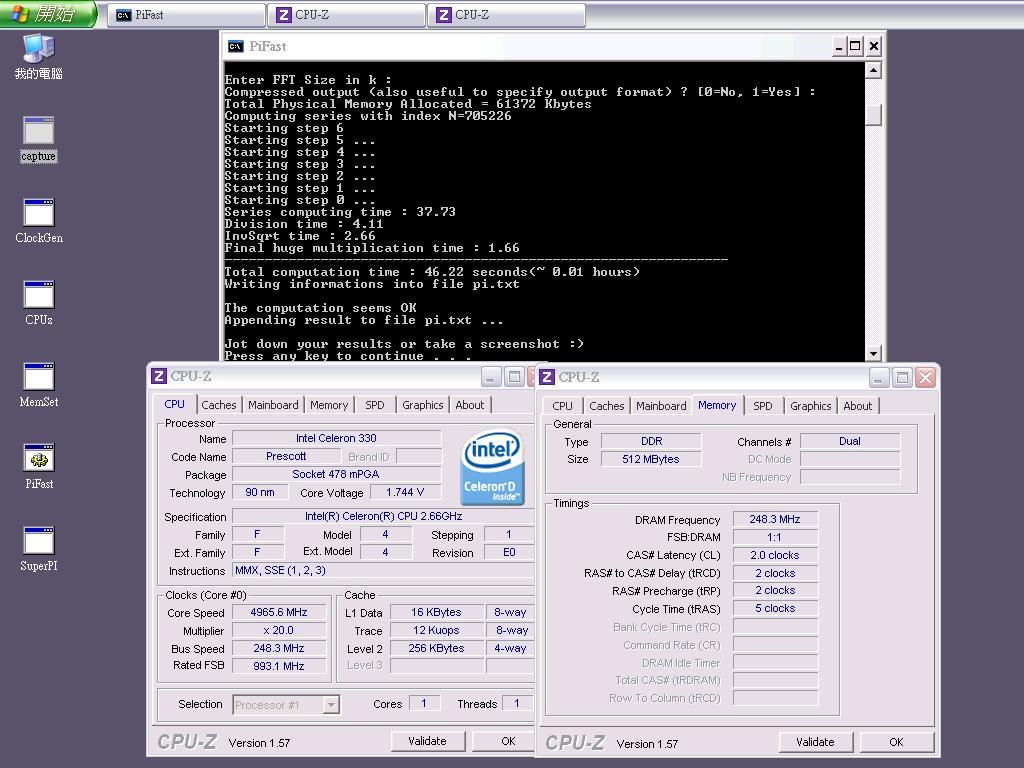Open the ClockGen desktop shortcut

click(39, 221)
